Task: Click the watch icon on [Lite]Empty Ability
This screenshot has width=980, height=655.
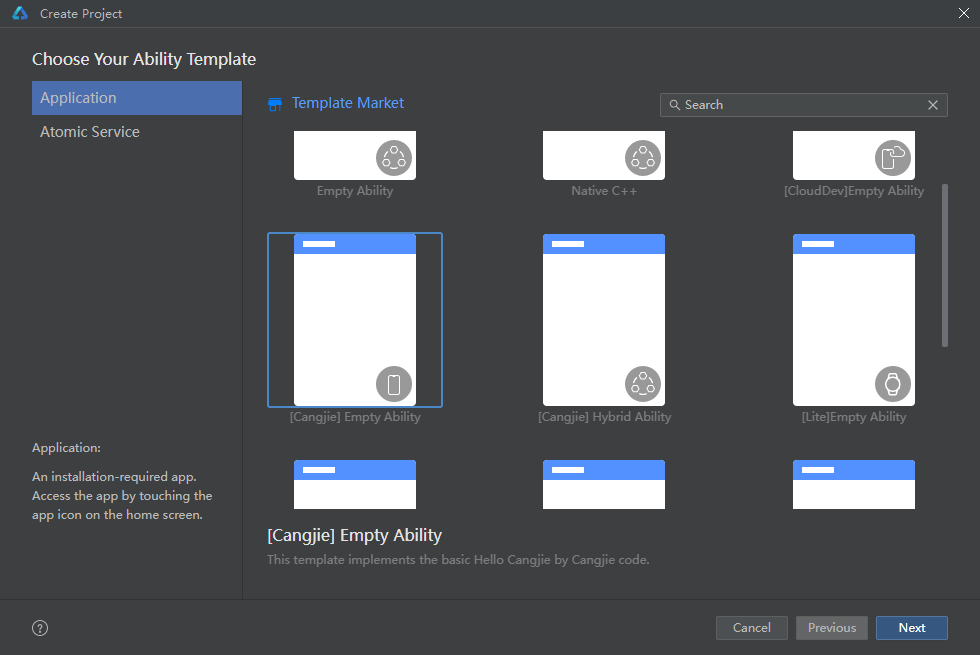Action: coord(892,384)
